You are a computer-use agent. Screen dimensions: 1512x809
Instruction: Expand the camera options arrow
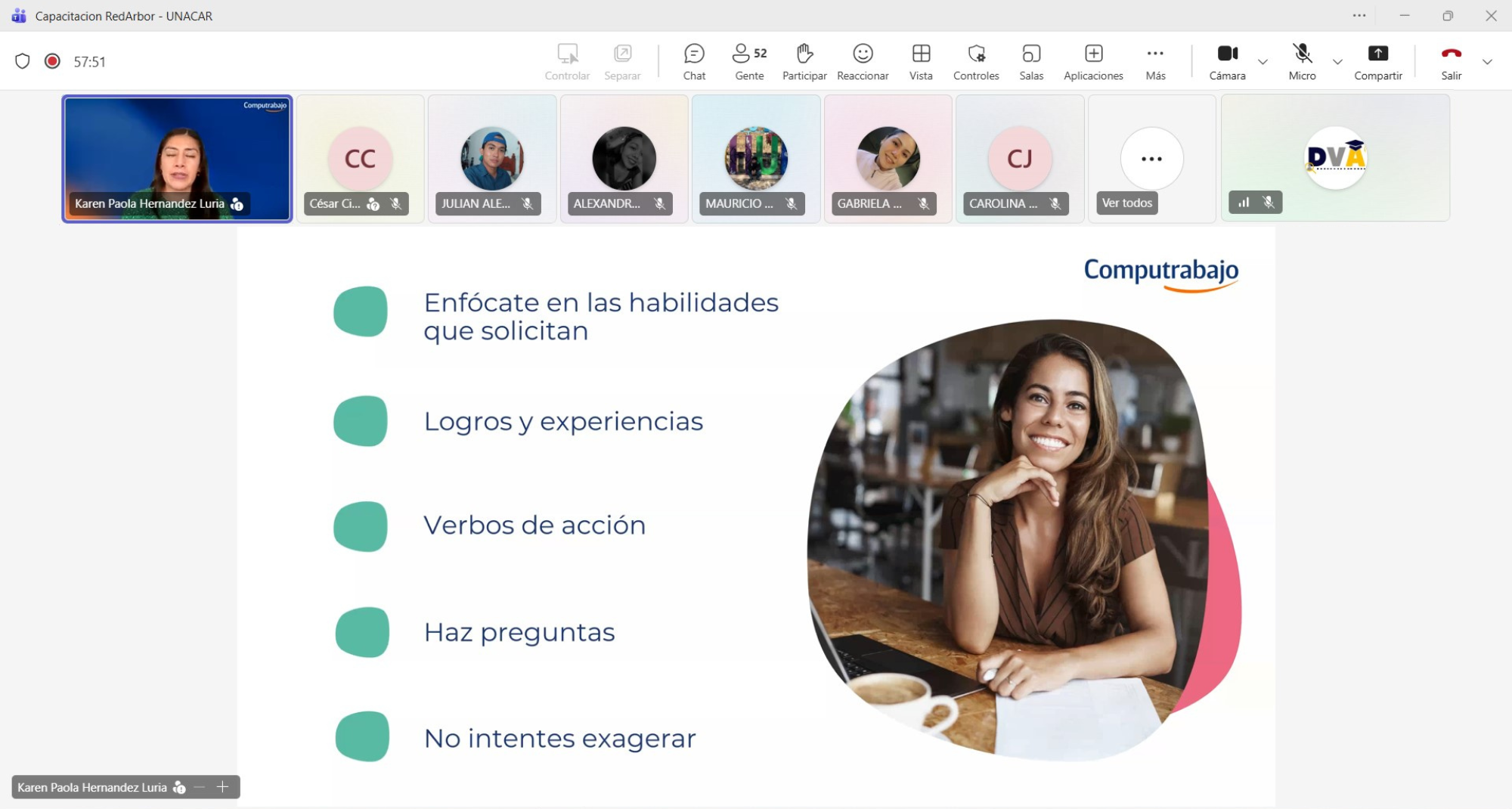coord(1263,62)
